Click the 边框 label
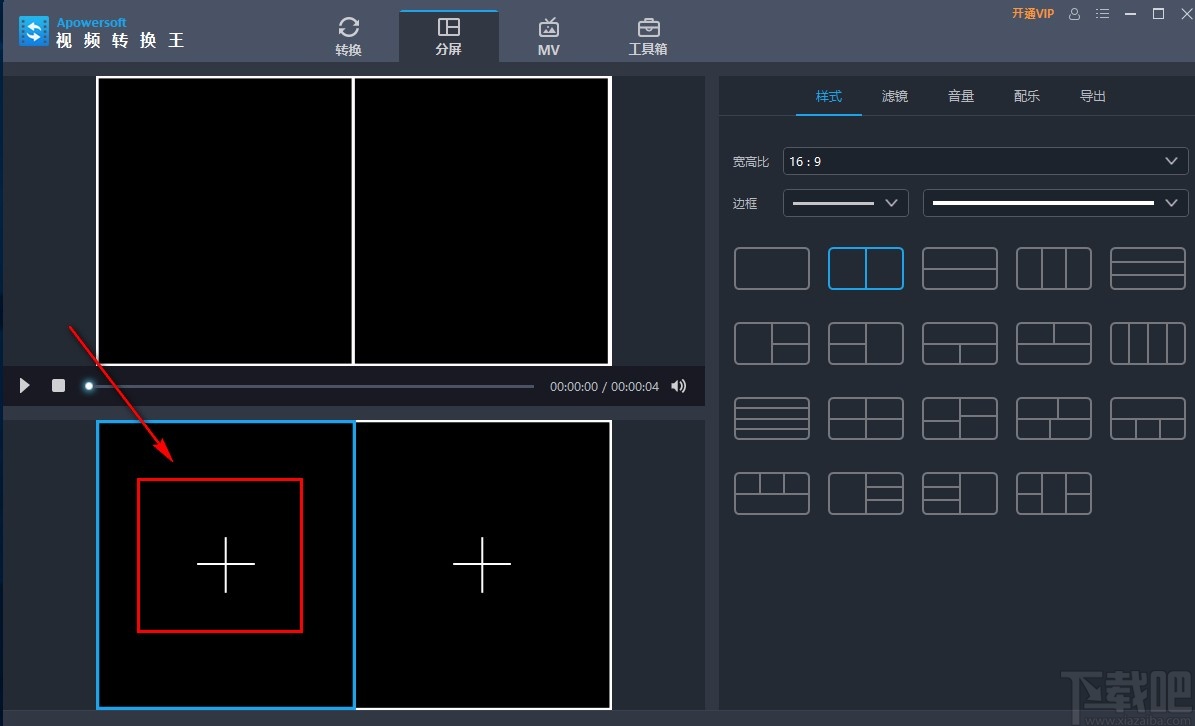The width and height of the screenshot is (1195, 726). 745,203
